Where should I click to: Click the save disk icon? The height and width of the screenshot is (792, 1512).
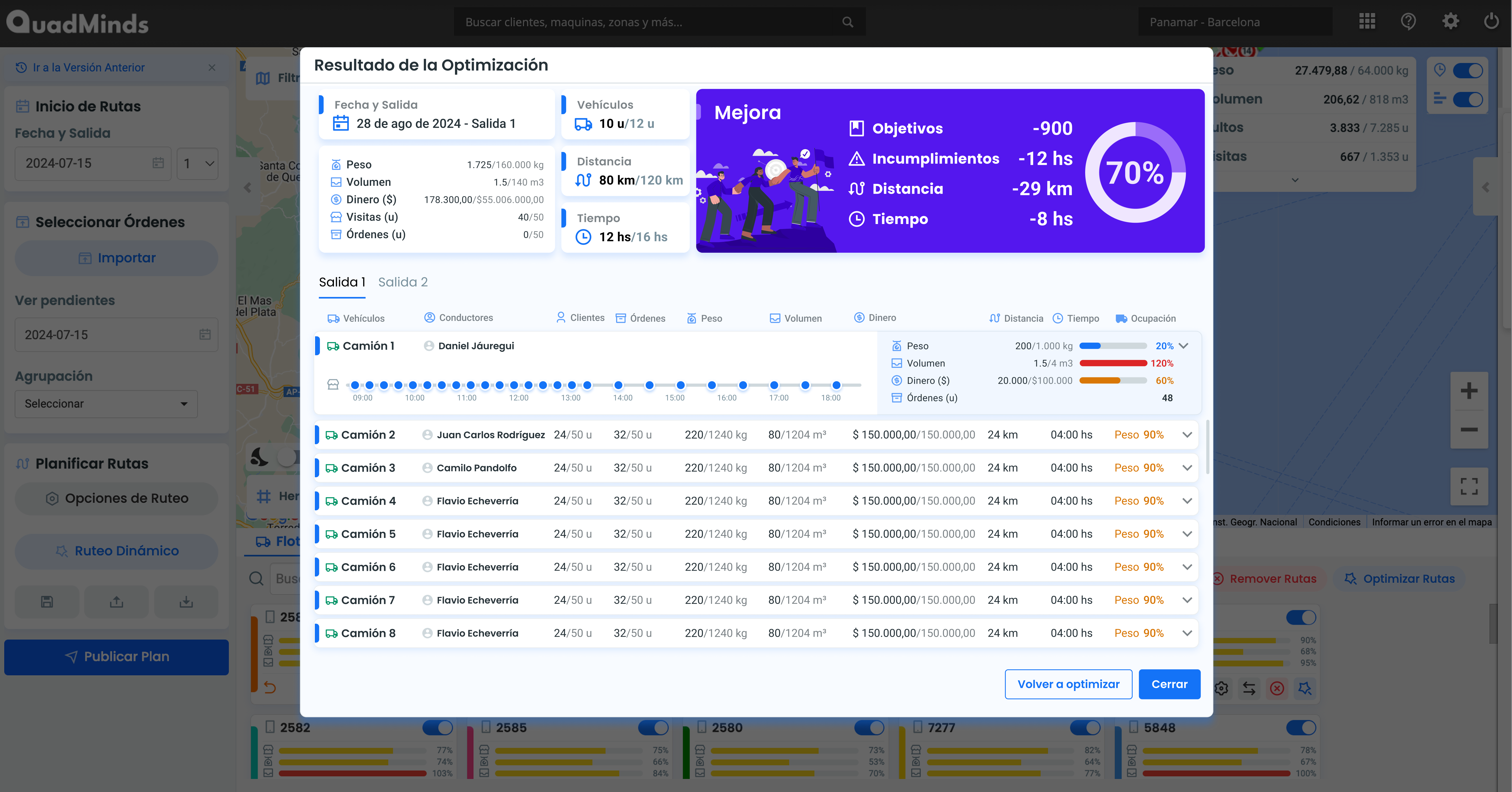pyautogui.click(x=47, y=601)
